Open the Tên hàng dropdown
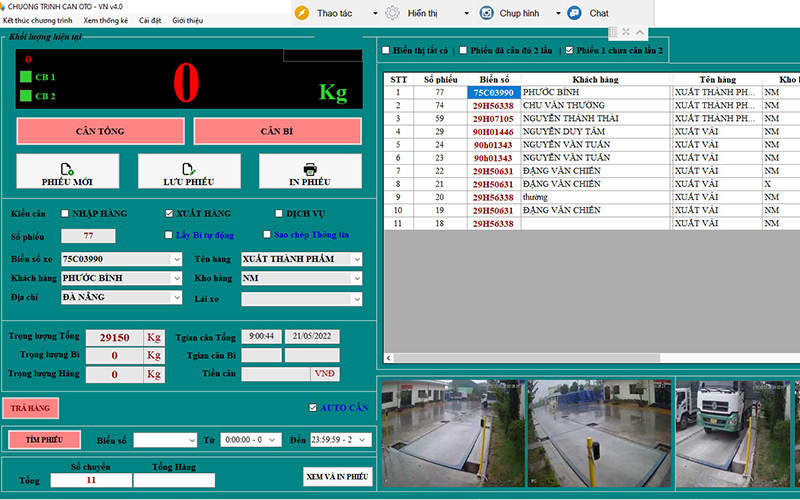The image size is (800, 500). point(357,260)
